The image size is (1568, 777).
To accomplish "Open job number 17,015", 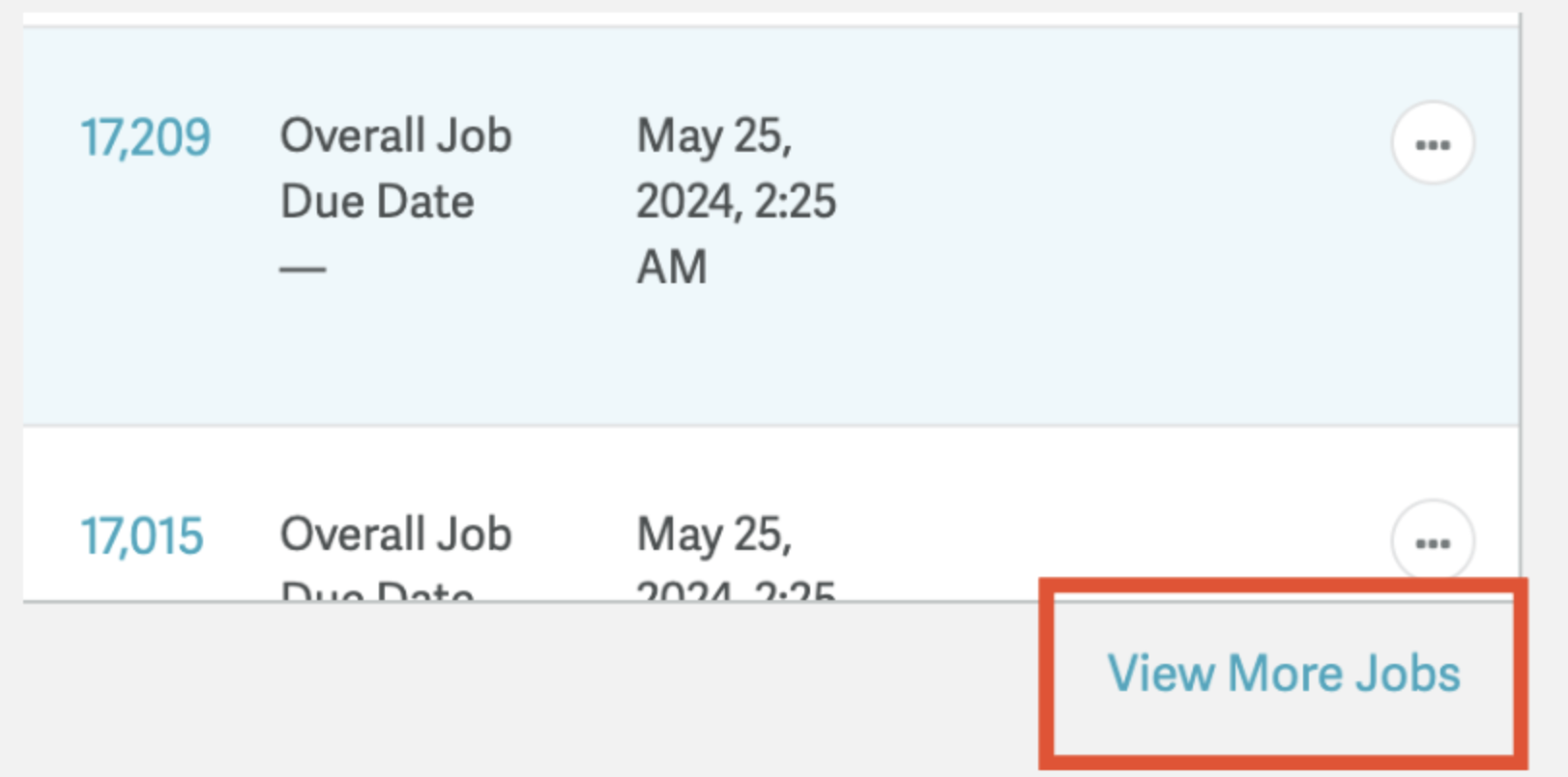I will click(x=142, y=536).
